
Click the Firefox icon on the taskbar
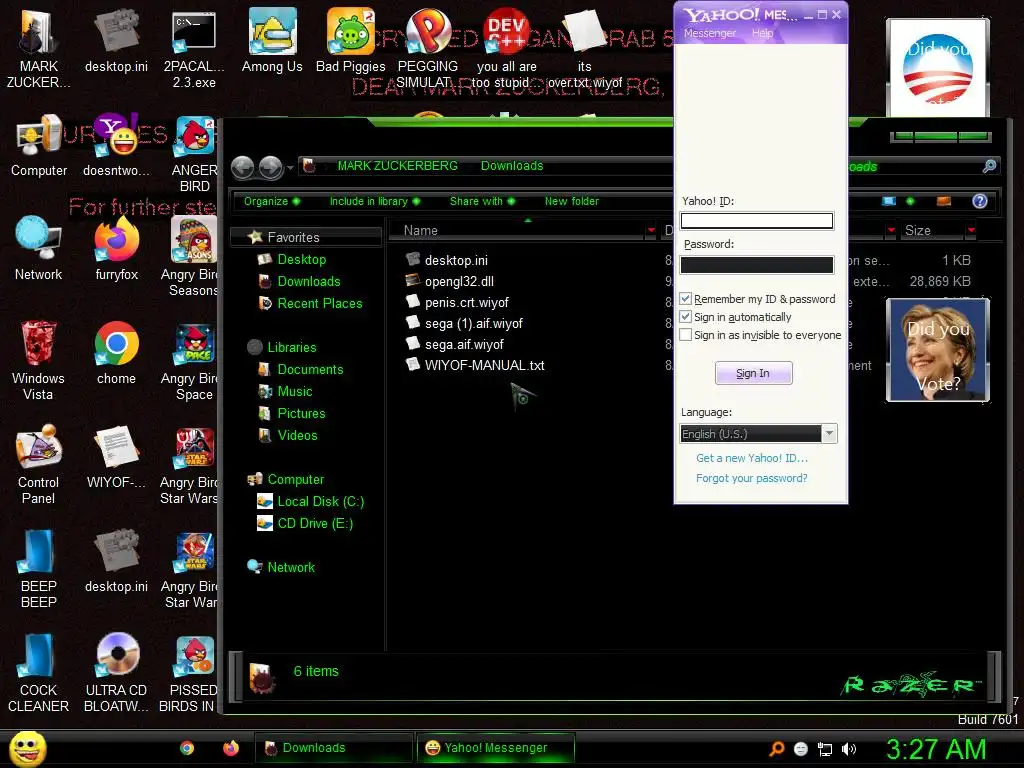(x=231, y=748)
